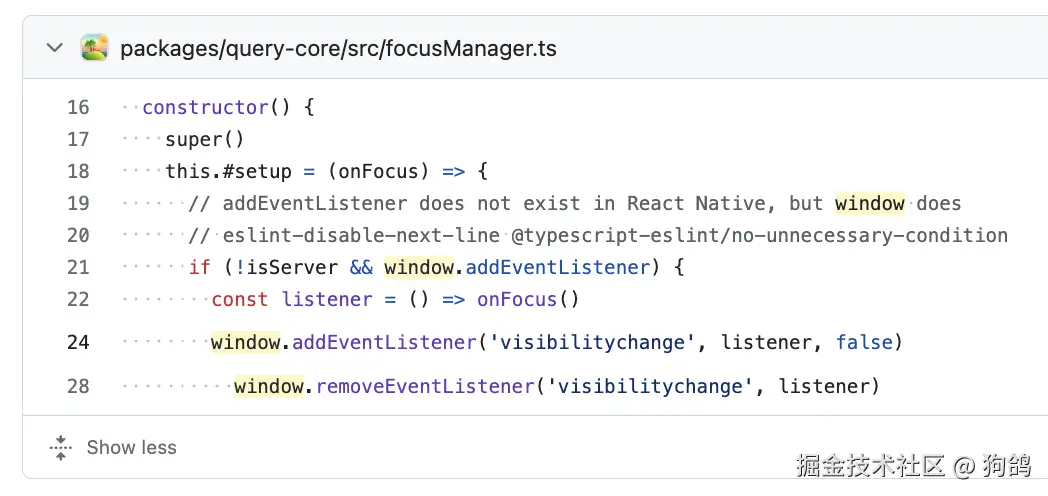
Task: Click the collapse arrows icon beside Show less
Action: [61, 447]
